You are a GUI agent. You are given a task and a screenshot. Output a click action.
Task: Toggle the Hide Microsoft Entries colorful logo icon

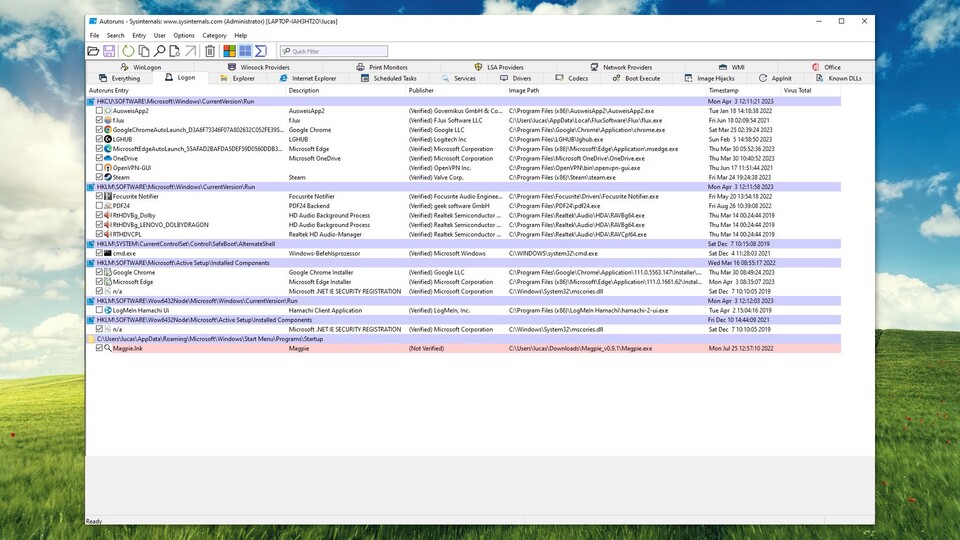pyautogui.click(x=230, y=51)
